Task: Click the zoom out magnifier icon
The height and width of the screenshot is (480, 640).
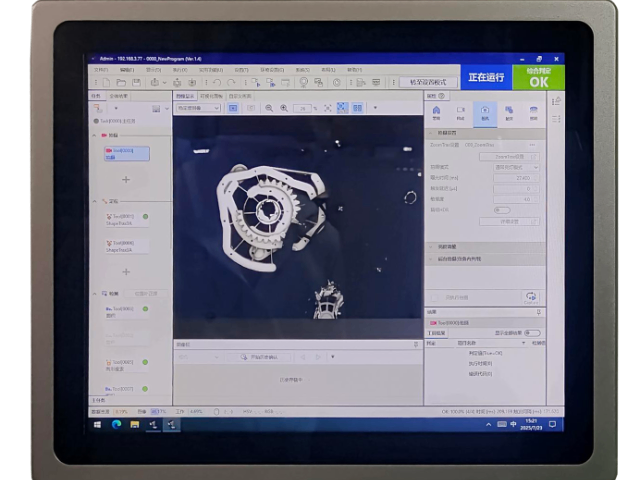Action: 269,108
